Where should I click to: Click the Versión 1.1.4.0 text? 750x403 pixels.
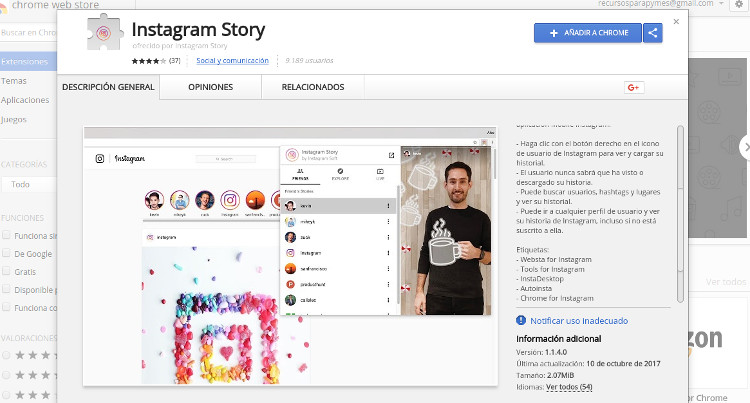pyautogui.click(x=541, y=352)
